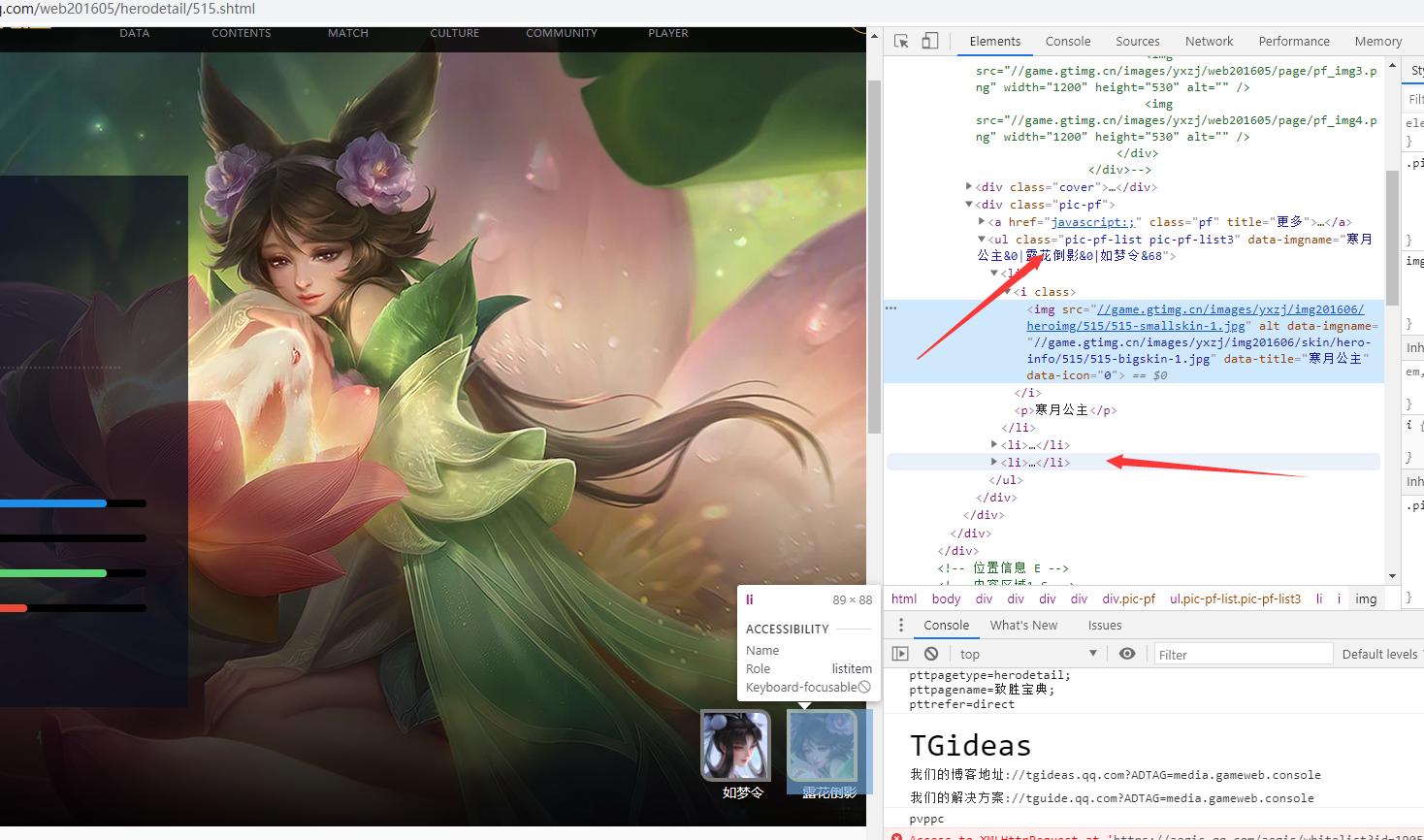Viewport: 1424px width, 840px height.
Task: Open the console drawer three-dot menu
Action: pos(901,625)
